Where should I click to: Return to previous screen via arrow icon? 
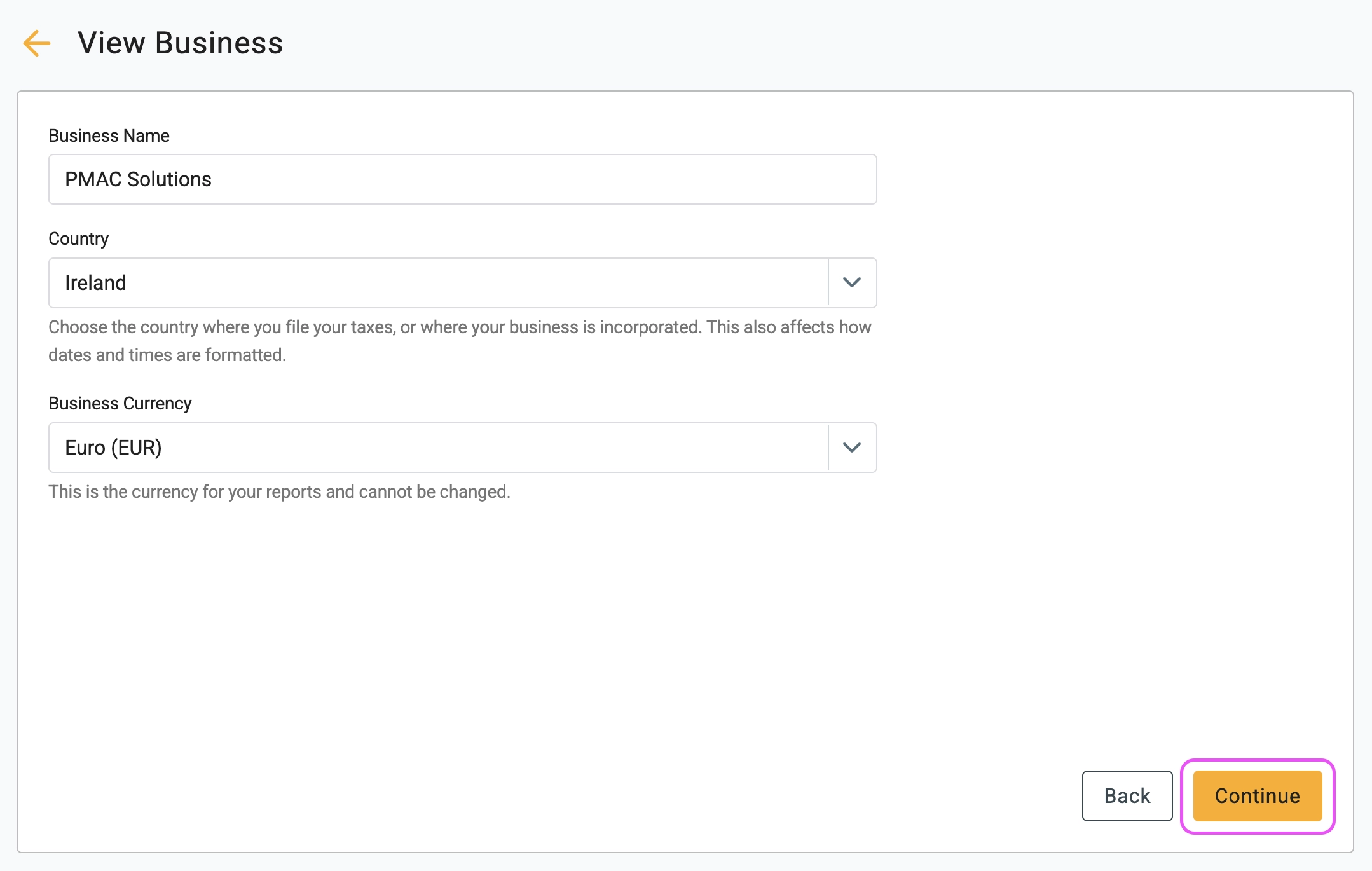coord(36,43)
